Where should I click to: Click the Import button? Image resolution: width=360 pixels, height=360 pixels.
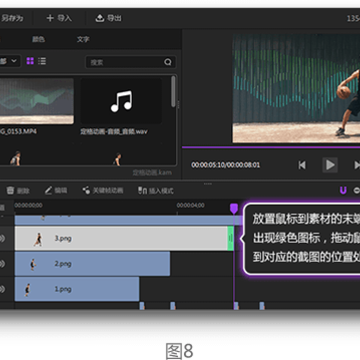(x=59, y=18)
